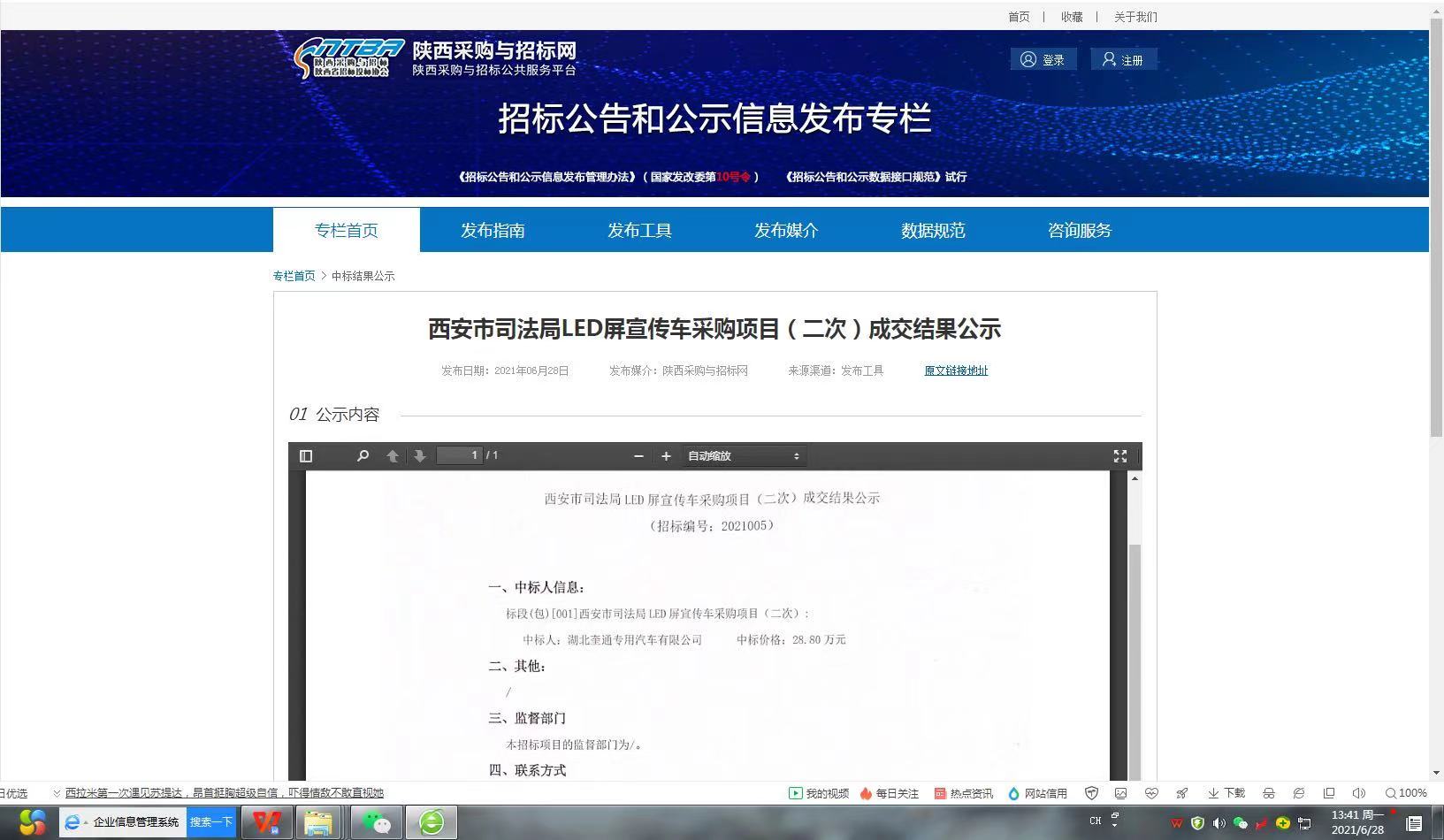The image size is (1444, 840).
Task: Click the IE browser-mode switch icon
Action: coord(1298,793)
